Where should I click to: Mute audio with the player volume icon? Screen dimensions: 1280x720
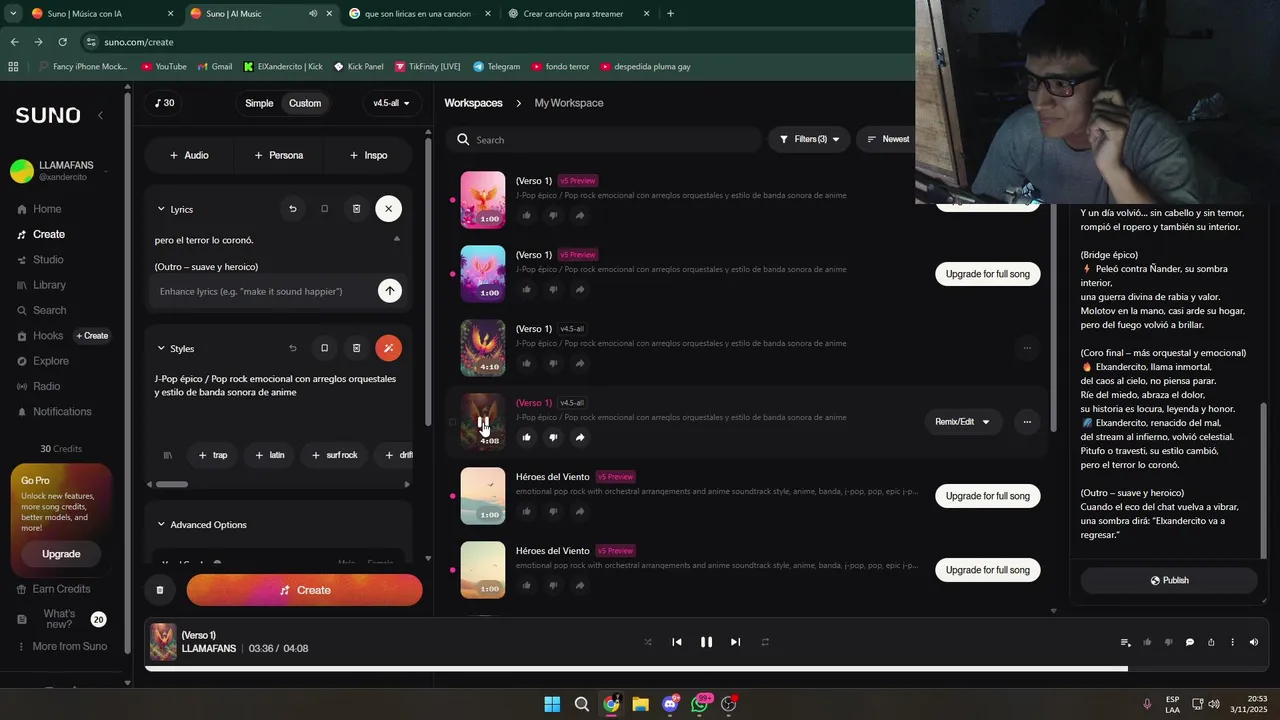coord(1254,642)
